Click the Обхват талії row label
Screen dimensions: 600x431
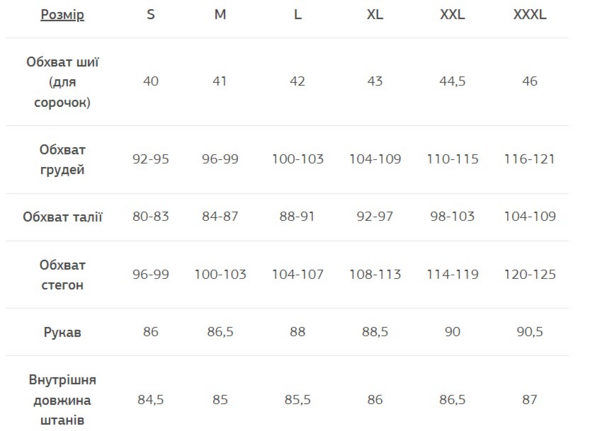pos(62,217)
